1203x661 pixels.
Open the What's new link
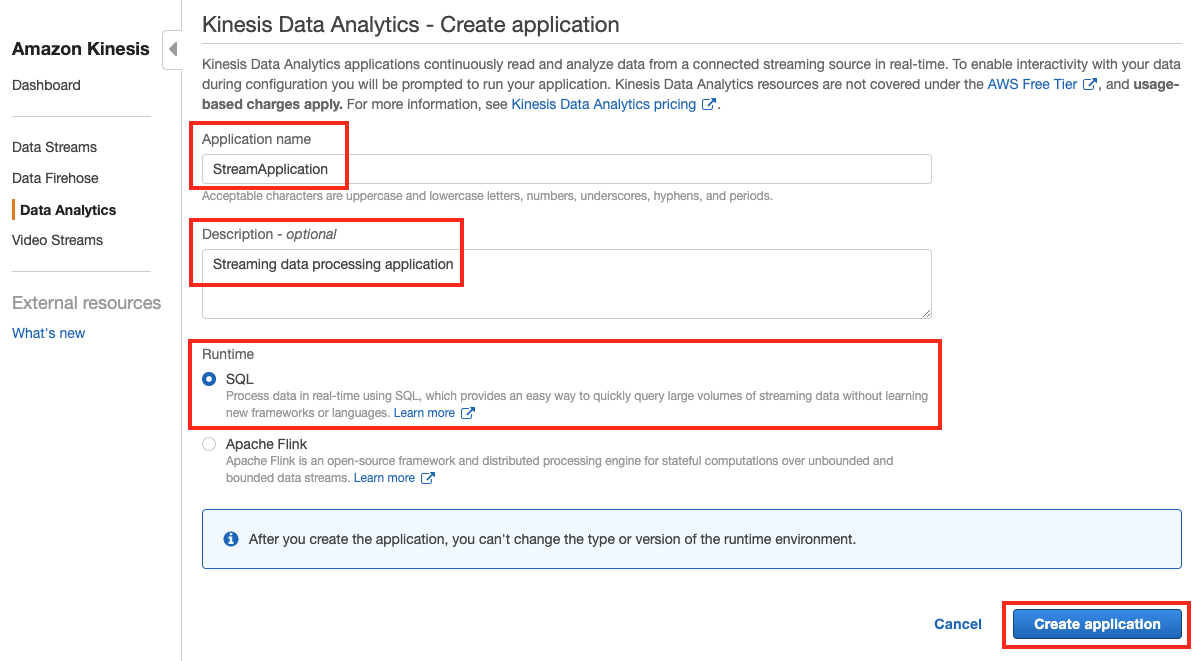(x=48, y=333)
